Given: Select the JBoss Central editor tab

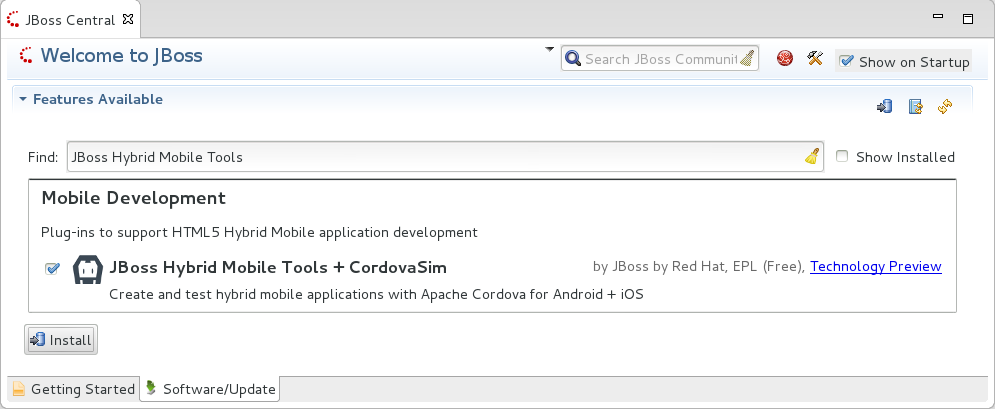Looking at the screenshot, I should point(70,20).
